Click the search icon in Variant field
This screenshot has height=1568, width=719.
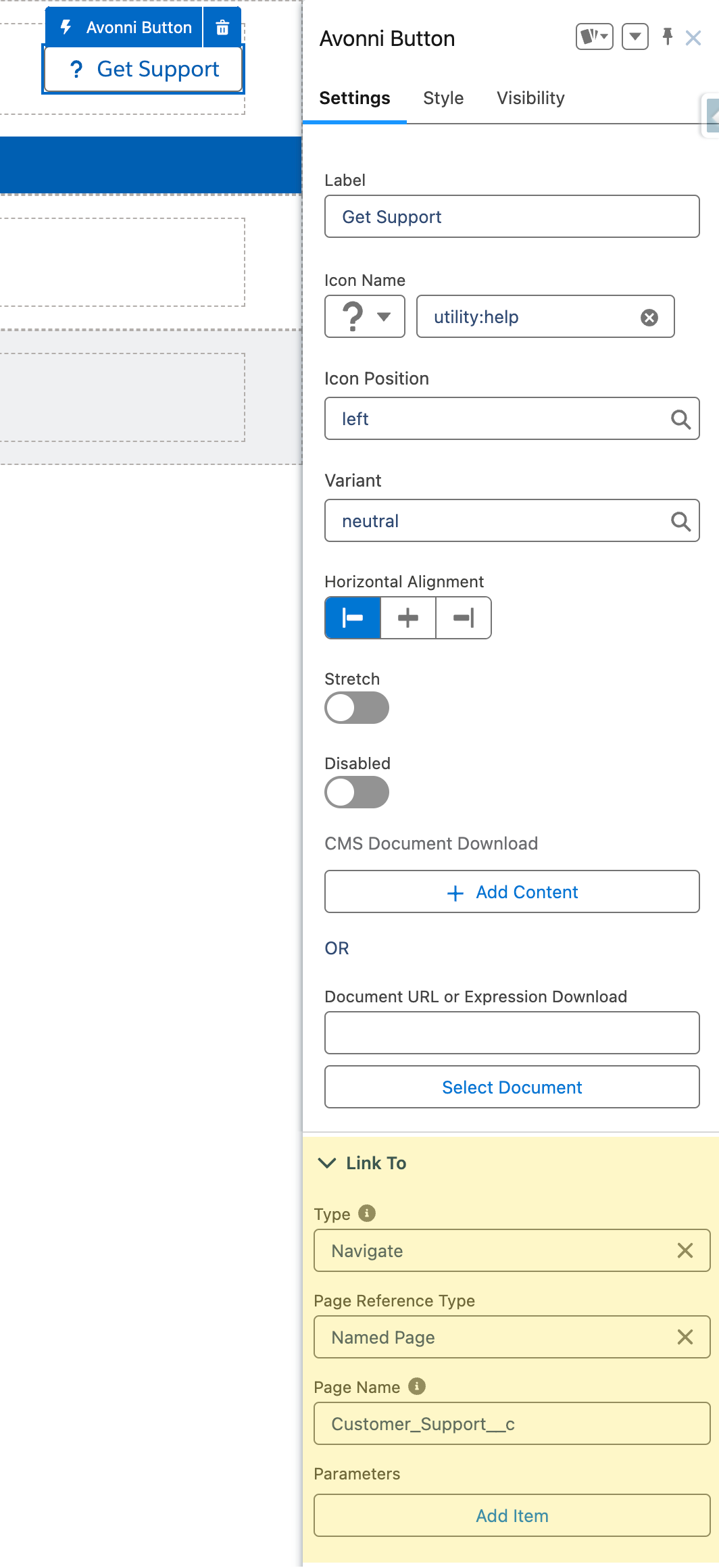click(680, 521)
